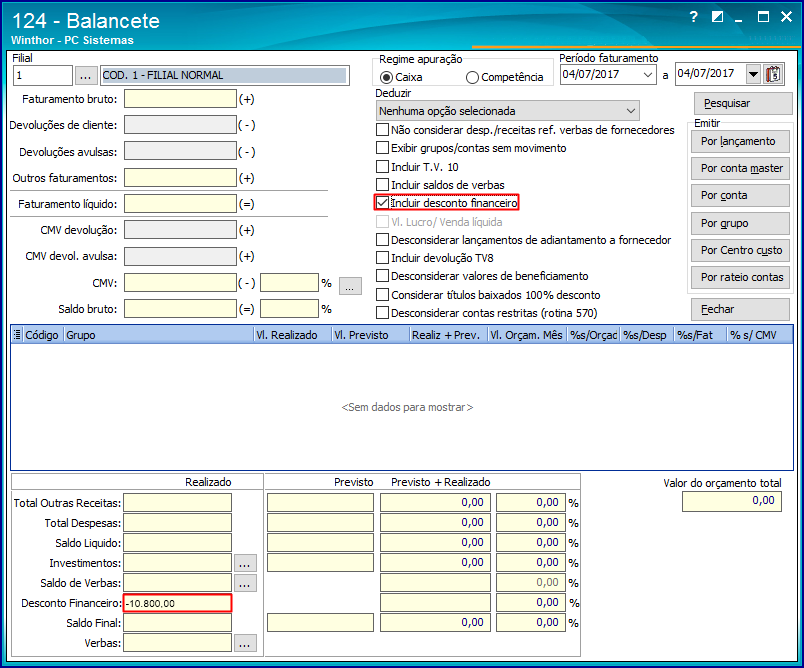Enable Incluir devolução TV8
The image size is (804, 668).
pyautogui.click(x=383, y=258)
